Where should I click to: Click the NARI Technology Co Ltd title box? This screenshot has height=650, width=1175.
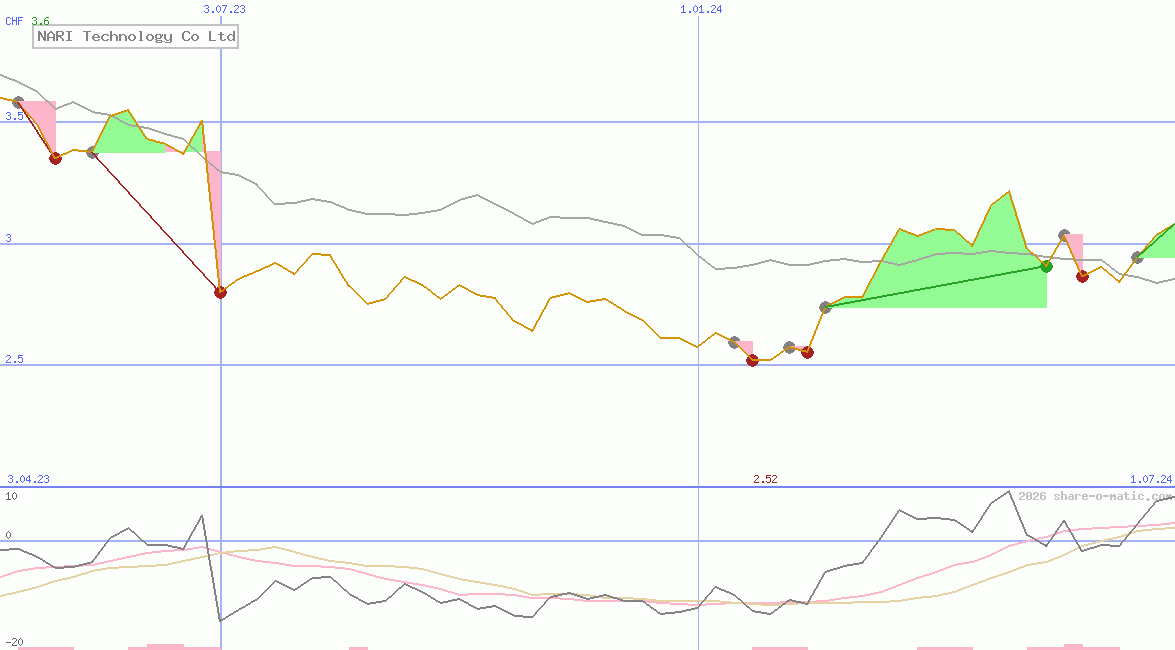point(135,36)
